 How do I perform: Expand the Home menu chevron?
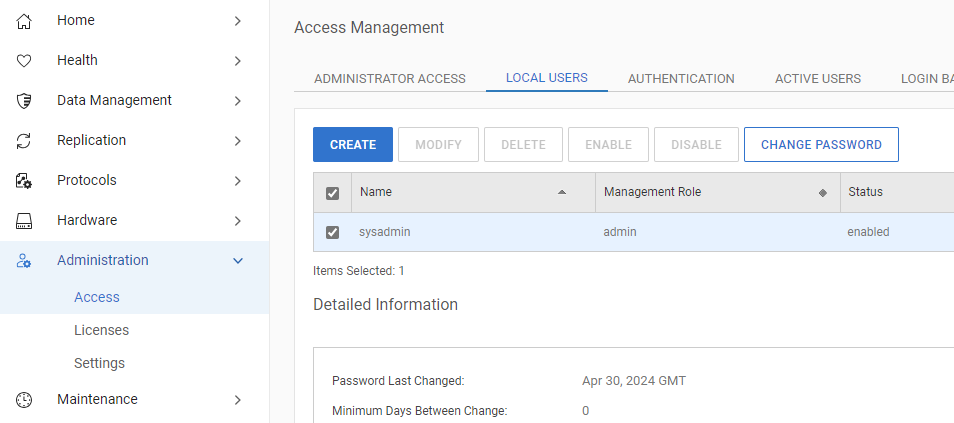[x=237, y=20]
